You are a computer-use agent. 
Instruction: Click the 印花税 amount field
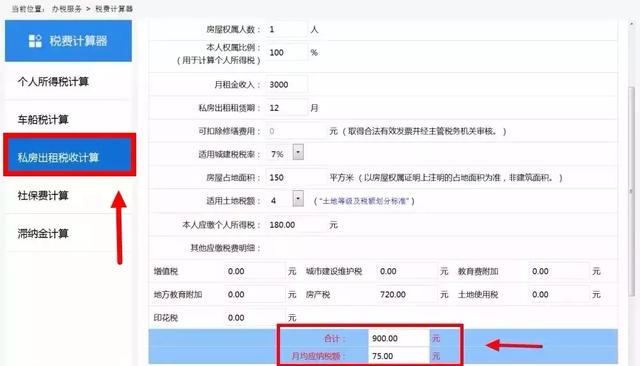coord(255,318)
